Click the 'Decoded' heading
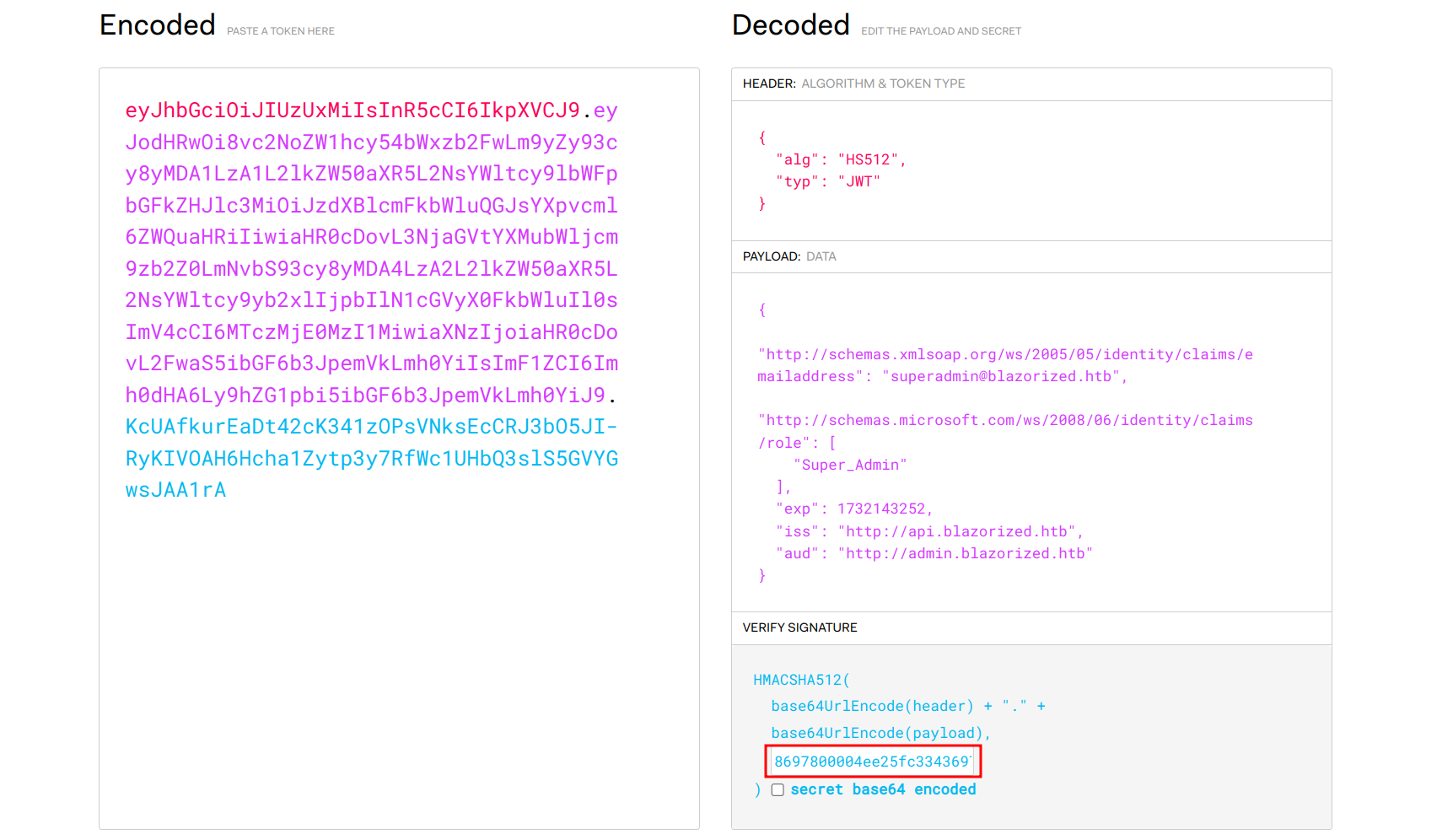Screen dimensions: 1453x840 pos(791,25)
